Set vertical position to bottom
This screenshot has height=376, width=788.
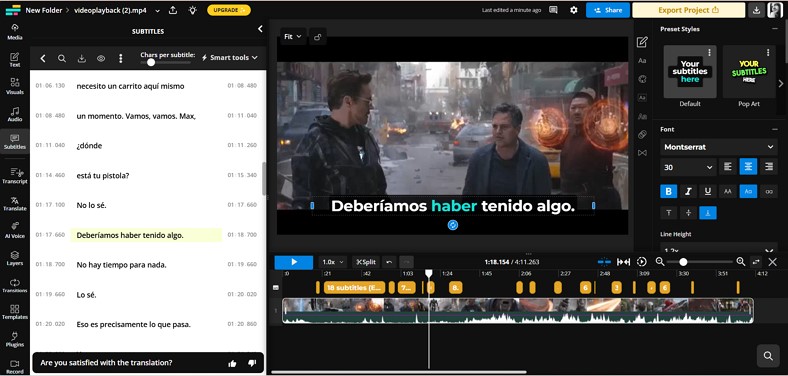[708, 213]
